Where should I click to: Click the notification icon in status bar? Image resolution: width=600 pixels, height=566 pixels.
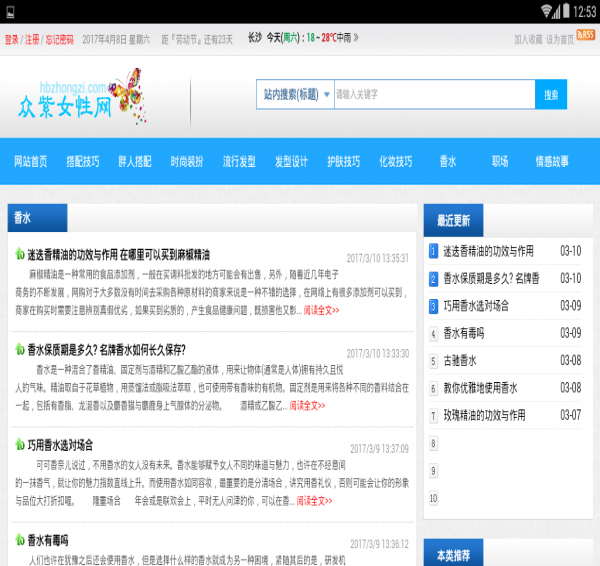tap(11, 12)
